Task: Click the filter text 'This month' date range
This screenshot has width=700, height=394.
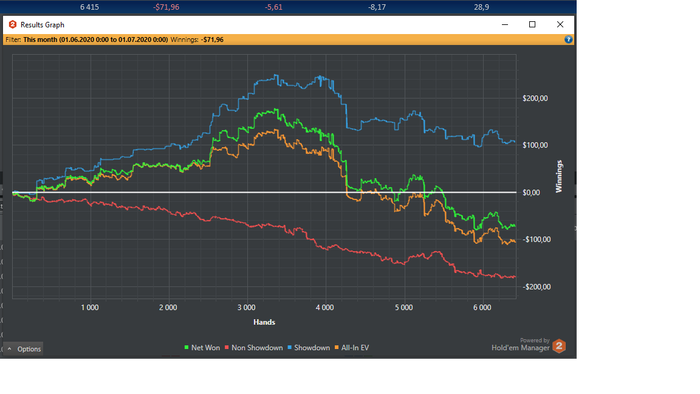Action: click(x=96, y=40)
